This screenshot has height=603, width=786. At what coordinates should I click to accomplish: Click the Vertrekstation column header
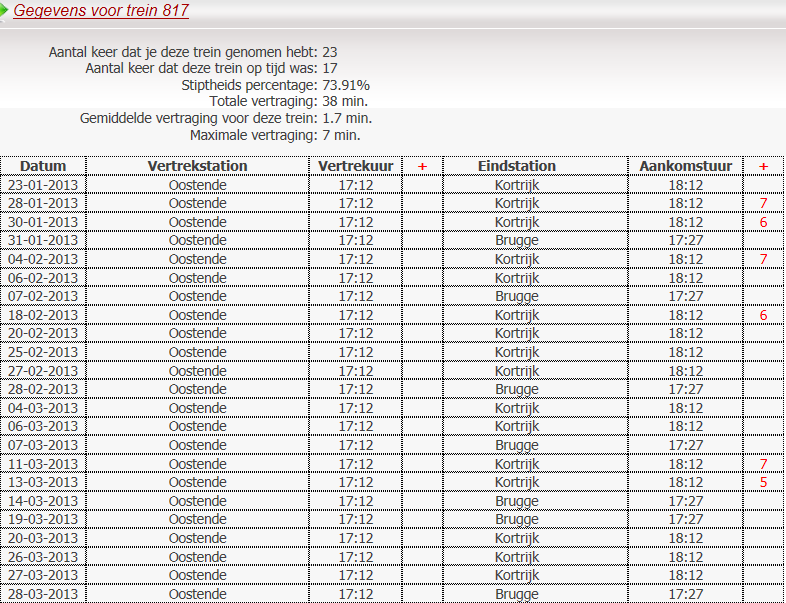(198, 166)
